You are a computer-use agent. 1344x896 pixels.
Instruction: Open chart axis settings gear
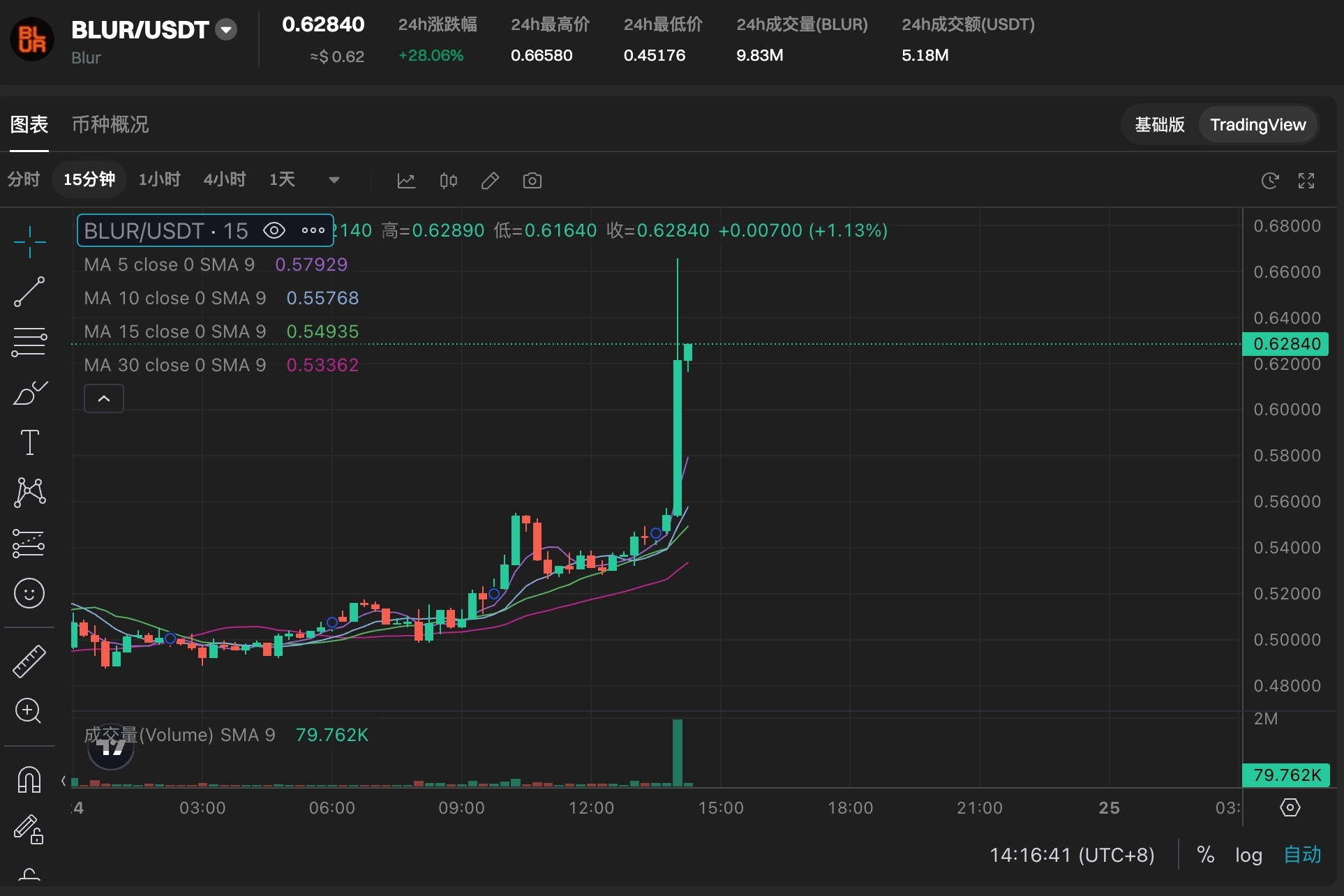tap(1290, 807)
